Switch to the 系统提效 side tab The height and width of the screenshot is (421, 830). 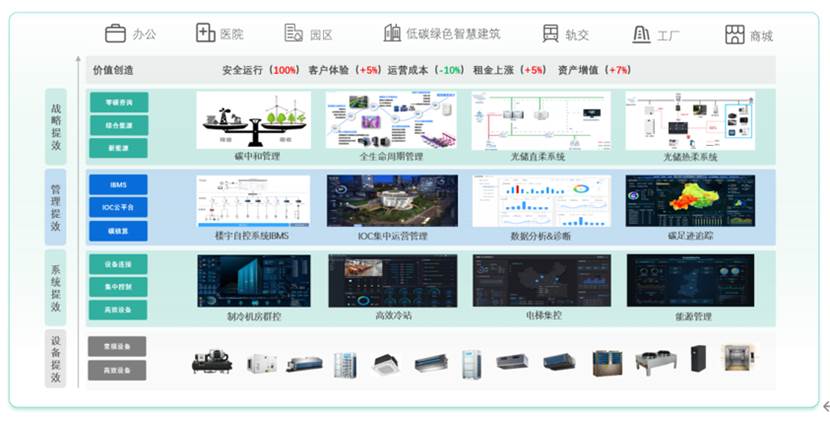tap(56, 288)
